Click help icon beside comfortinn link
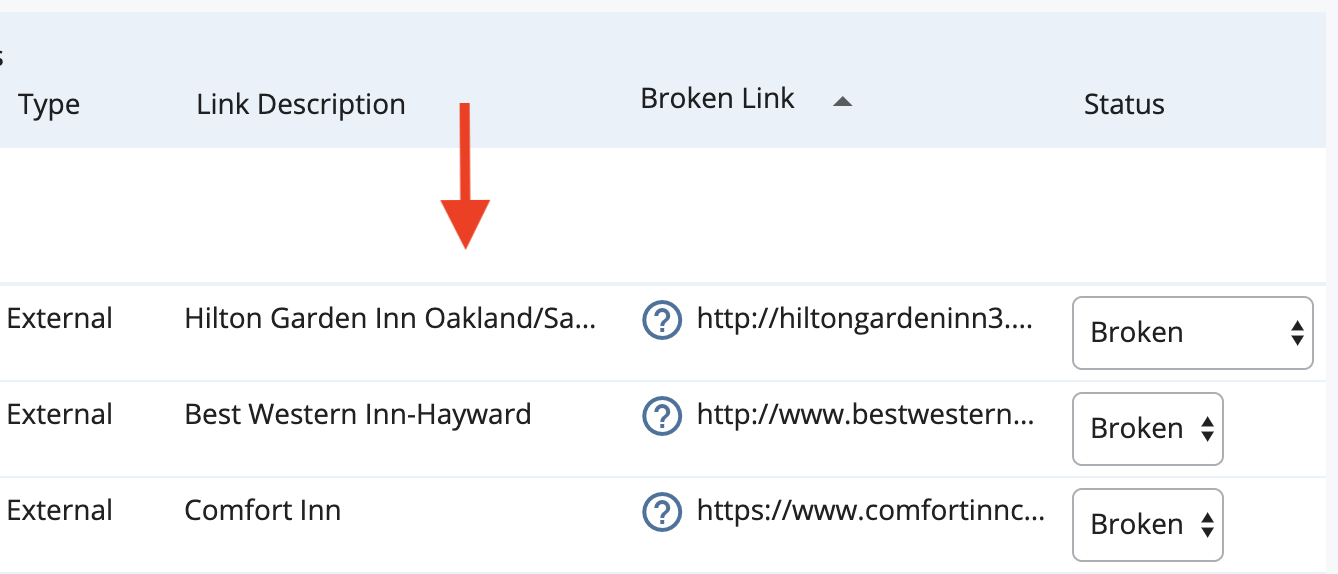 [660, 512]
